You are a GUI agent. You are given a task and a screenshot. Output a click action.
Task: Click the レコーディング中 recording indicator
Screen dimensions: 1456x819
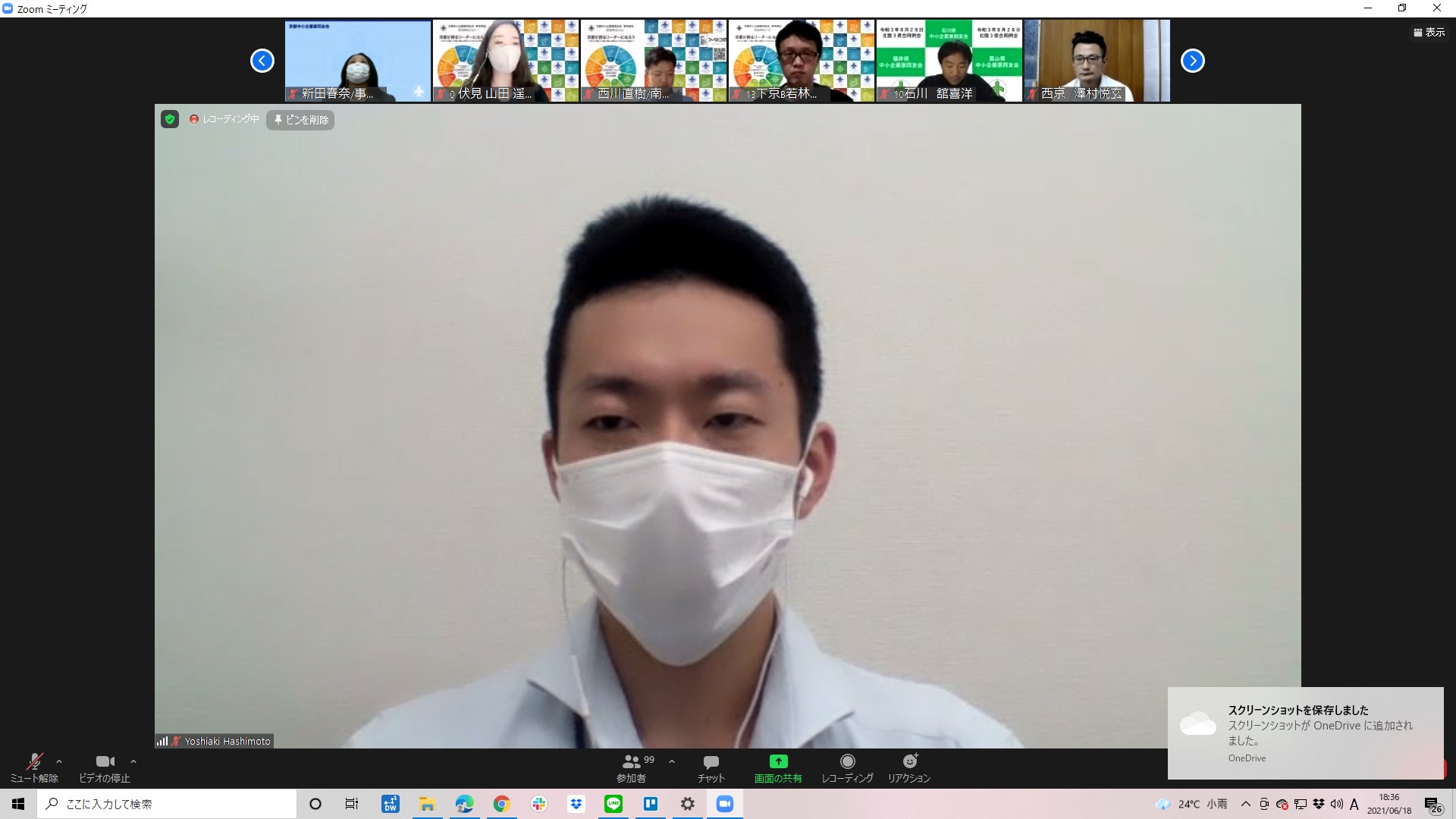pos(224,119)
